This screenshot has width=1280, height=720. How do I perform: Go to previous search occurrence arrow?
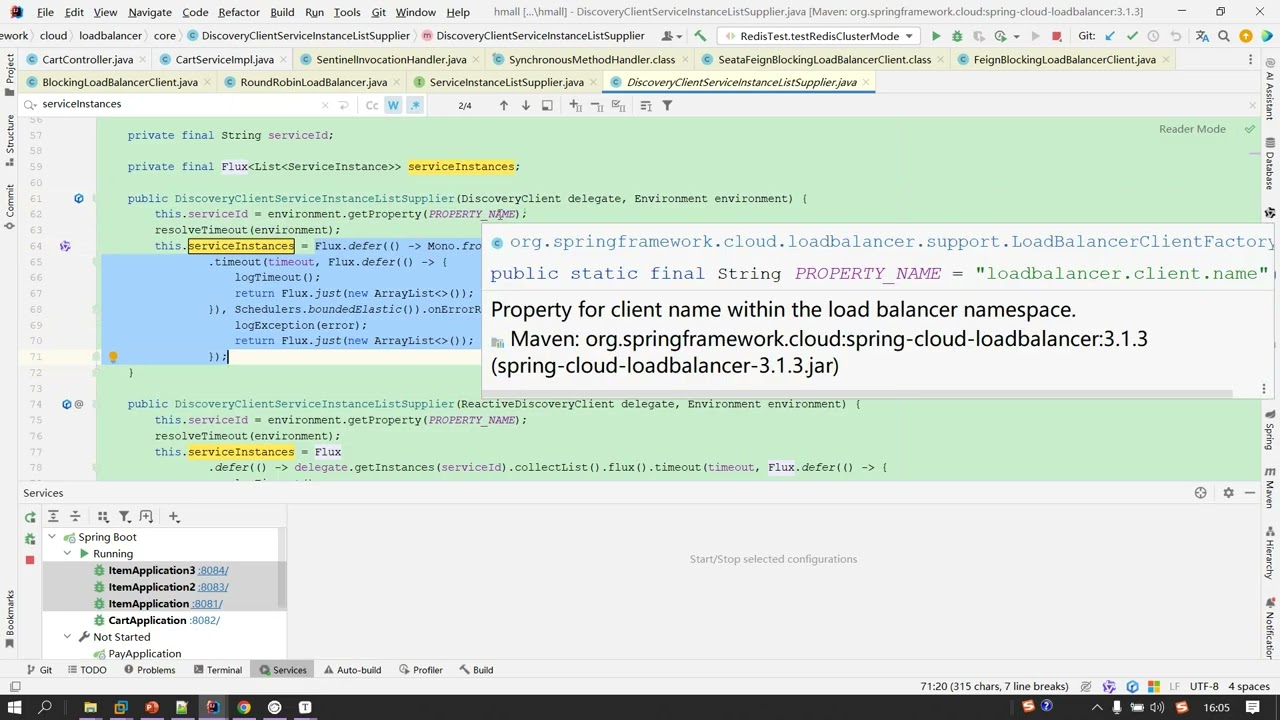504,105
